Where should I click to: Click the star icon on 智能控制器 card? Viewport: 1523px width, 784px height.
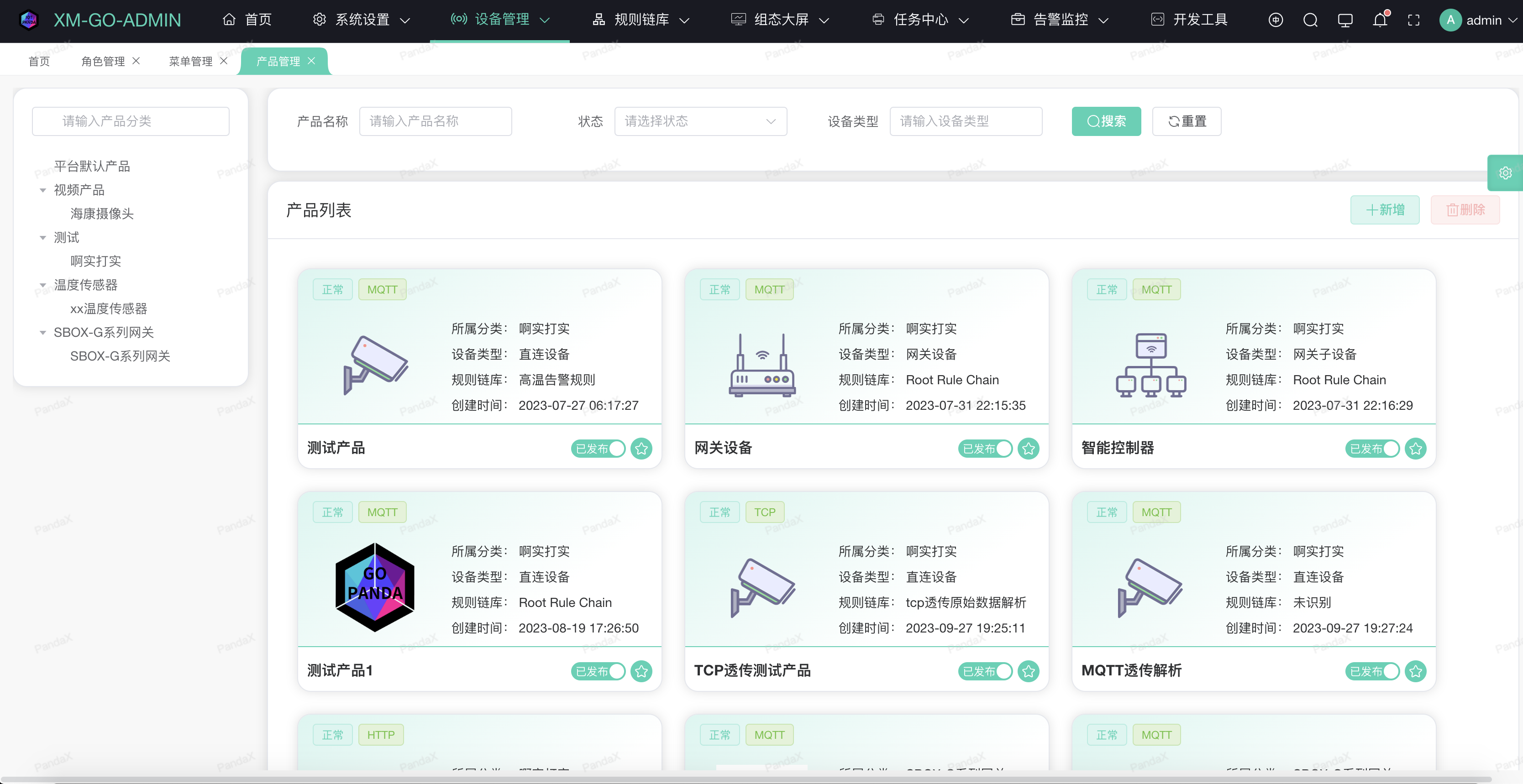[x=1415, y=449]
